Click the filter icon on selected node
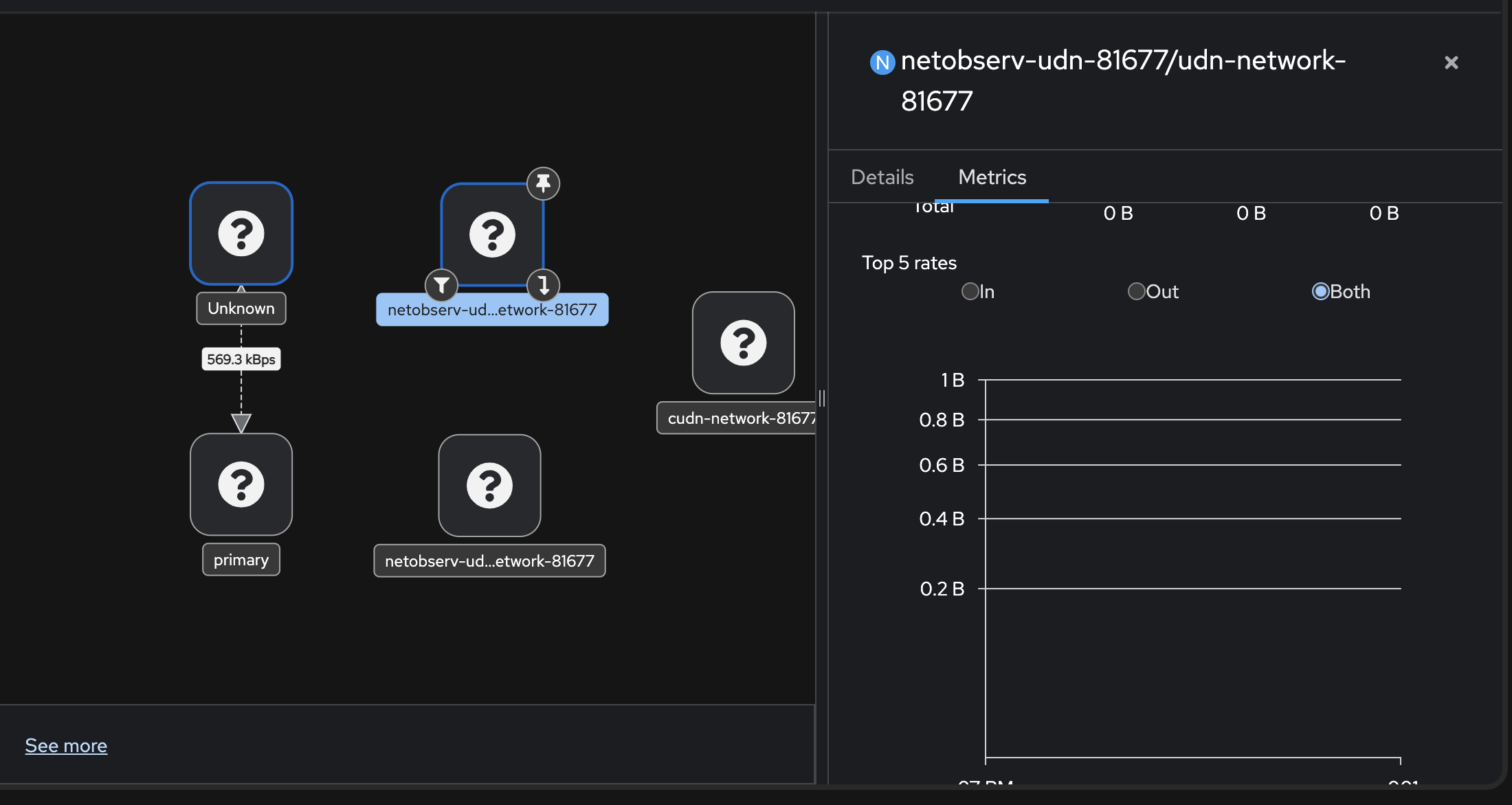This screenshot has height=805, width=1512. pyautogui.click(x=441, y=284)
